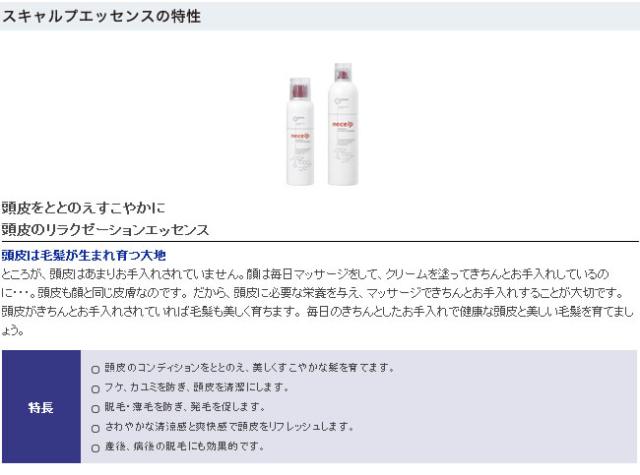The height and width of the screenshot is (475, 640).
Task: Click the paragraph starting ところが、頭皮は
Action: tap(318, 302)
